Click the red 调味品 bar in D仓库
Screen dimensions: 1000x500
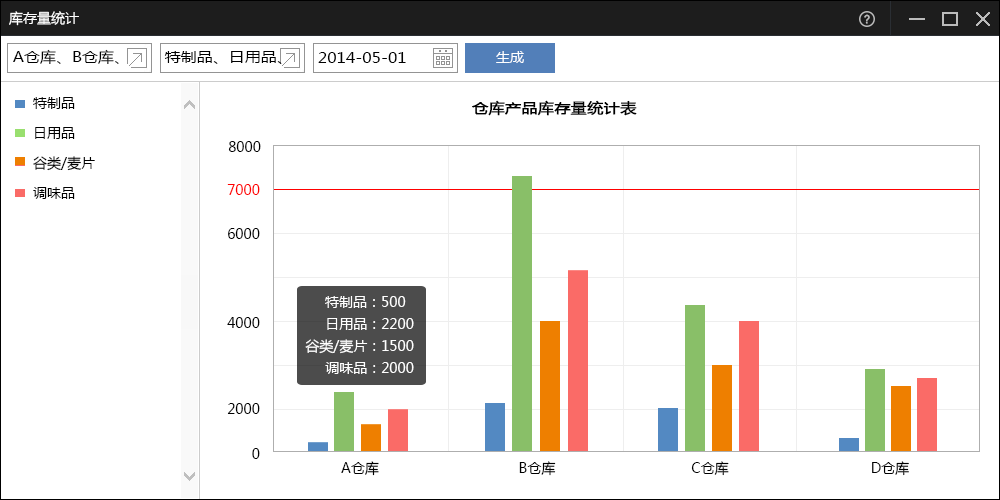pyautogui.click(x=927, y=415)
